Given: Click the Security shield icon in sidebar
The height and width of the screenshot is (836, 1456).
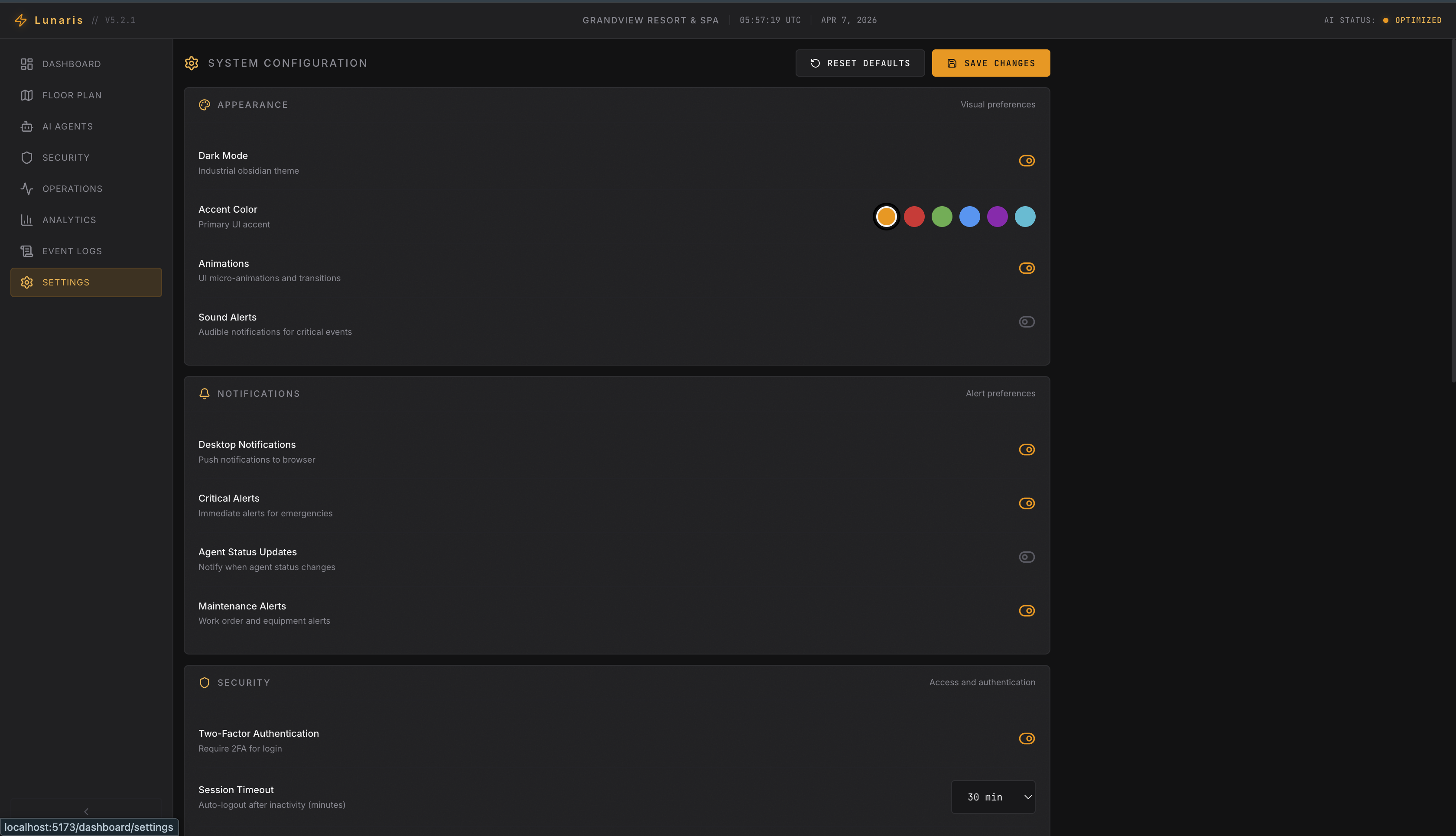Looking at the screenshot, I should (x=26, y=157).
